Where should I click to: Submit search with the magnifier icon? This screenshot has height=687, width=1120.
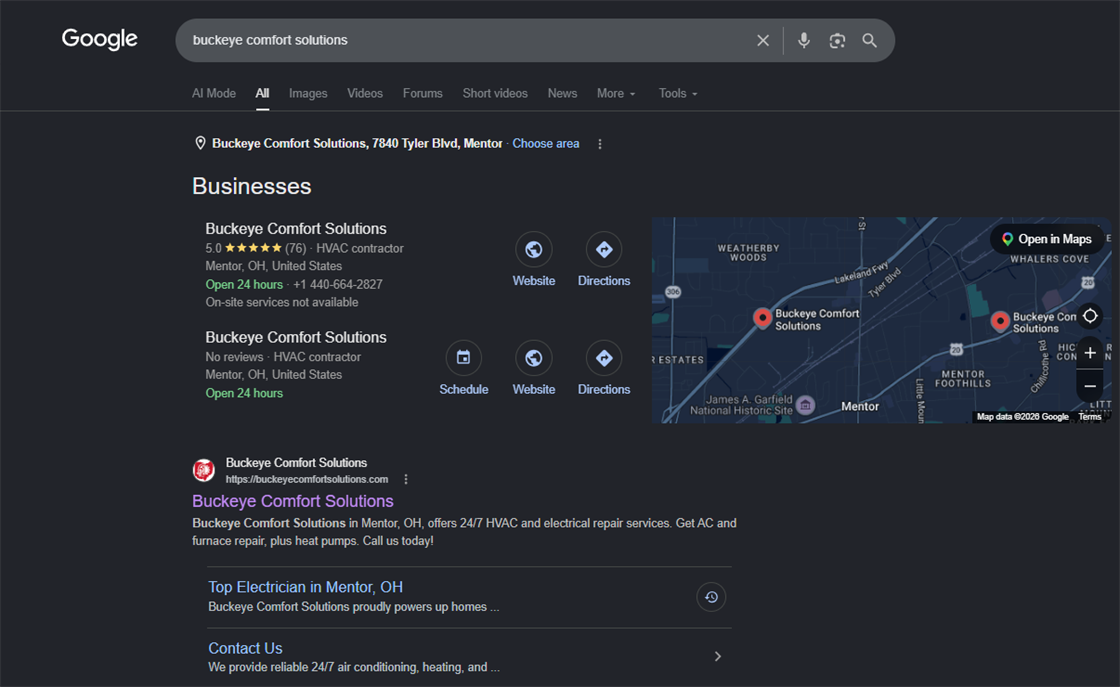(869, 41)
